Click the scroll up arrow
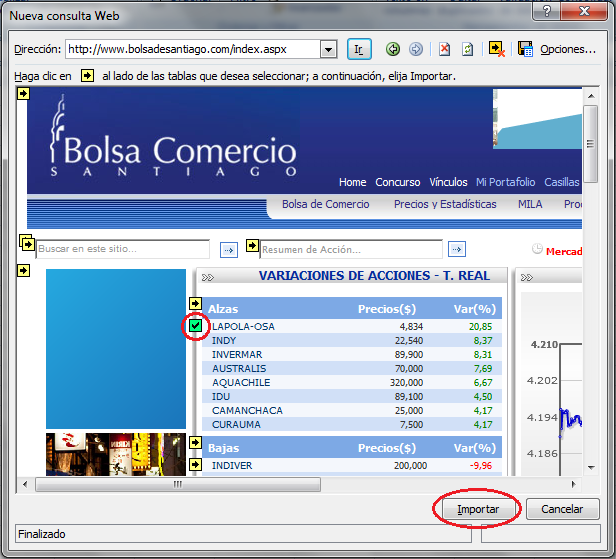The height and width of the screenshot is (559, 616). pyautogui.click(x=591, y=96)
